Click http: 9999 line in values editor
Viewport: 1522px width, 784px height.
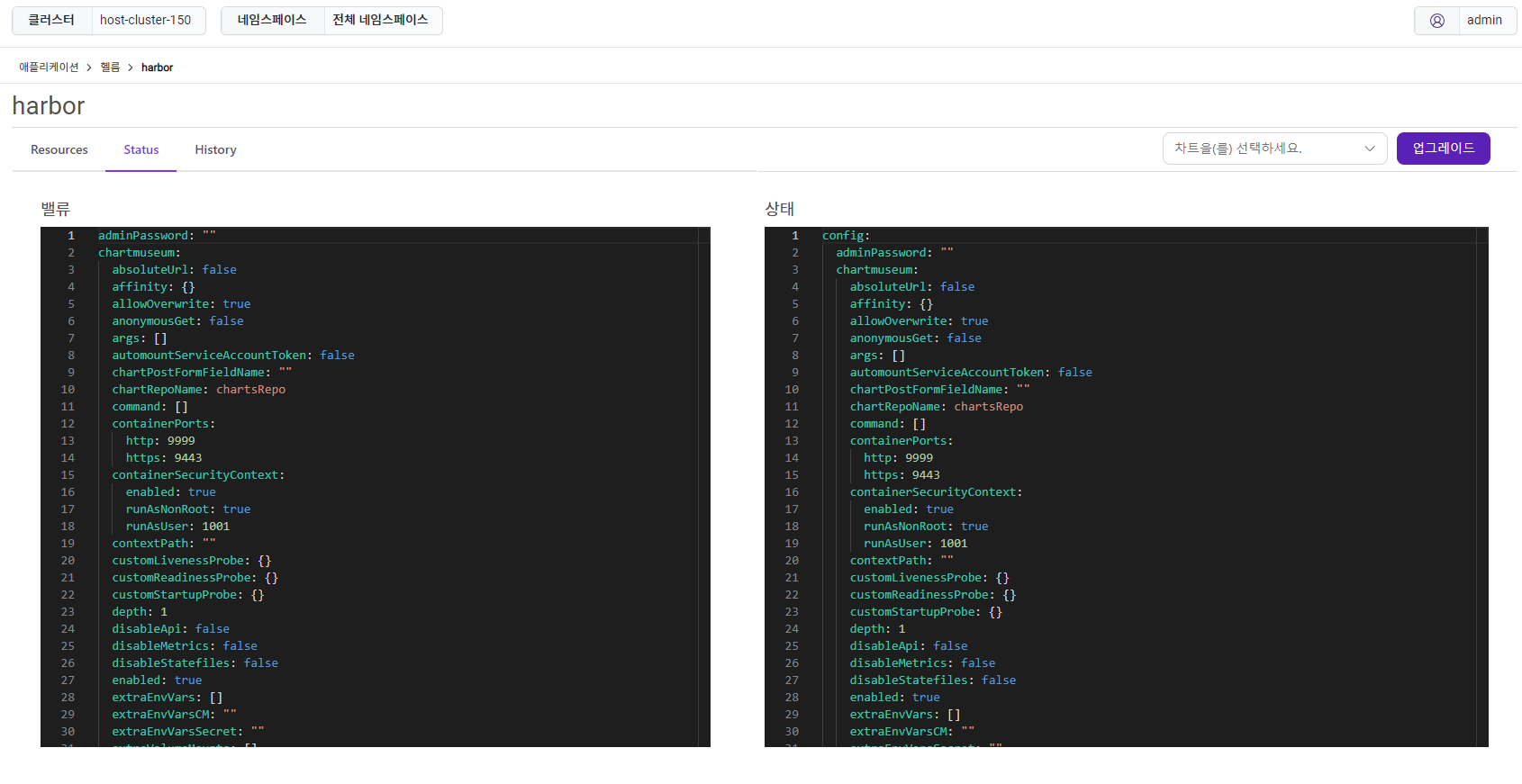pos(160,440)
